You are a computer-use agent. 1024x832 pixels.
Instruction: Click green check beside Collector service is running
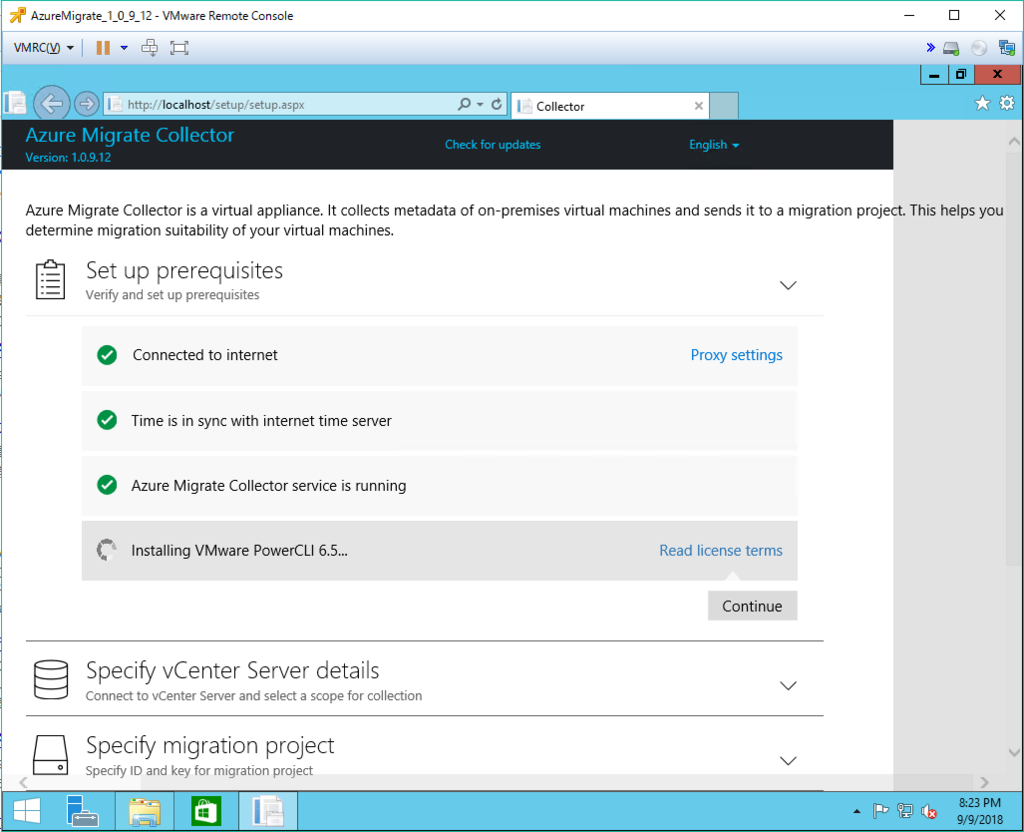pyautogui.click(x=107, y=485)
